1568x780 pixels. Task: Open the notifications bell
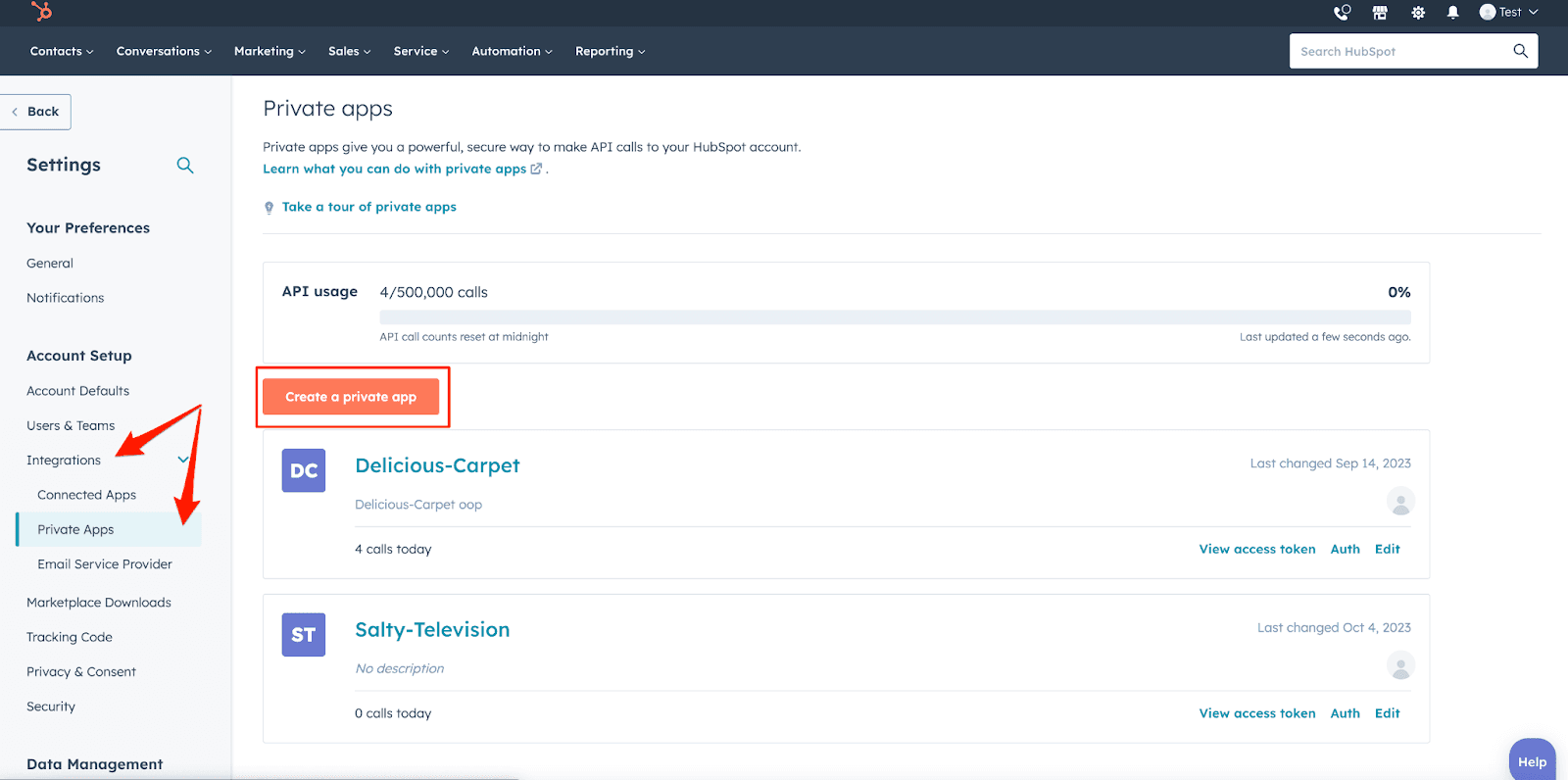click(1453, 13)
